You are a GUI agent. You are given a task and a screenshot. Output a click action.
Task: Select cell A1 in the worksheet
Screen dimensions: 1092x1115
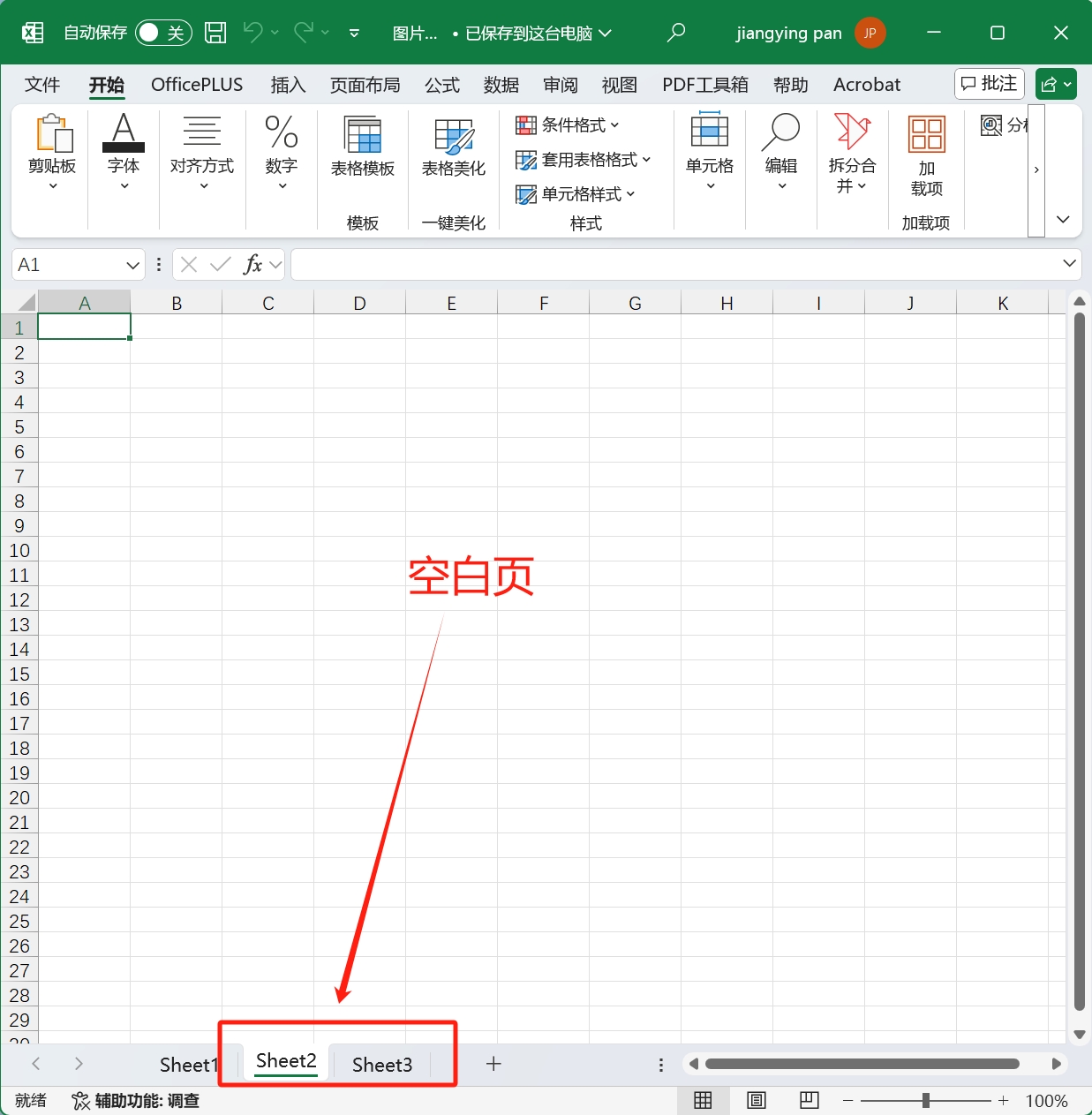84,326
